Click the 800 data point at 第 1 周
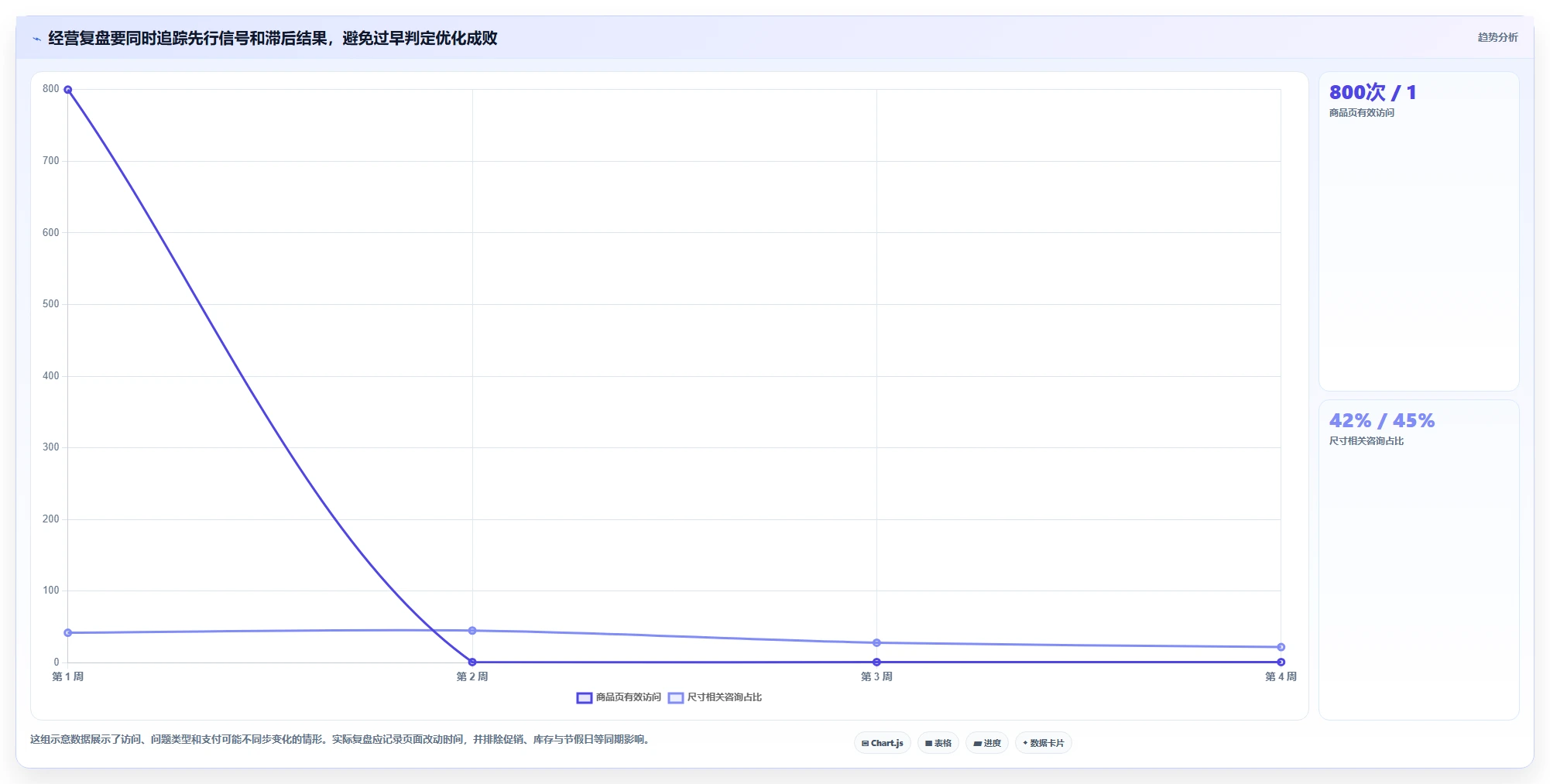1550x784 pixels. 68,90
